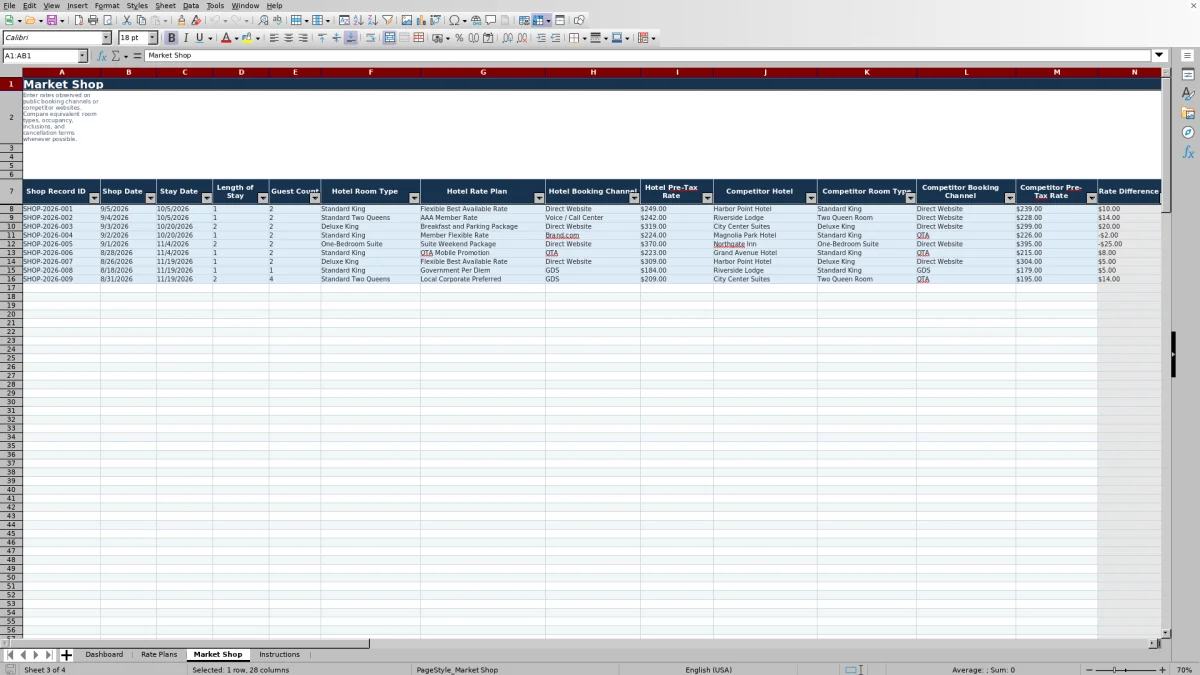Image resolution: width=1200 pixels, height=675 pixels.
Task: Select cell SHOP-2026-005
Action: coord(61,244)
